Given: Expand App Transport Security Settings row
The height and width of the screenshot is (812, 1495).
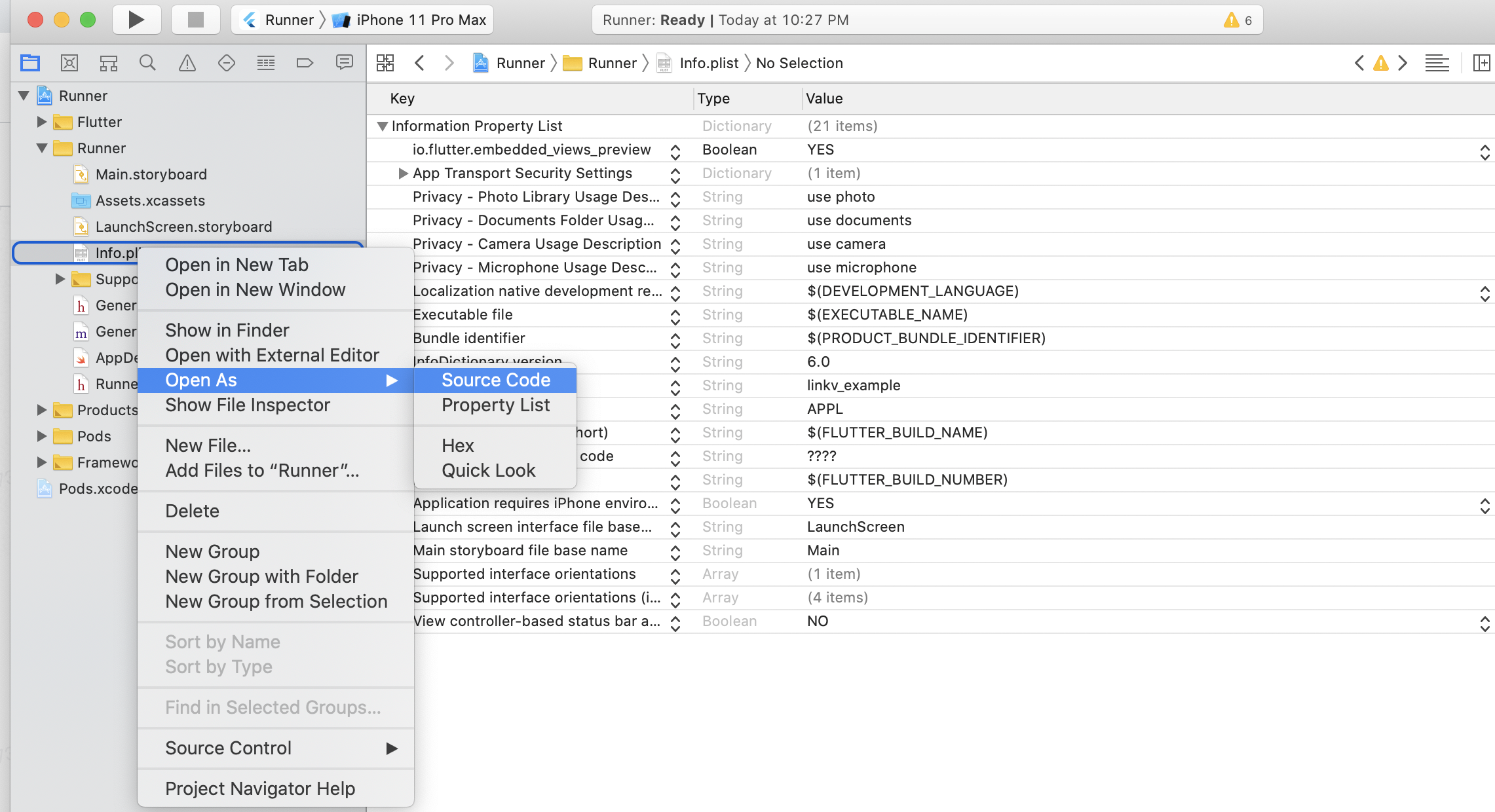Looking at the screenshot, I should 403,174.
